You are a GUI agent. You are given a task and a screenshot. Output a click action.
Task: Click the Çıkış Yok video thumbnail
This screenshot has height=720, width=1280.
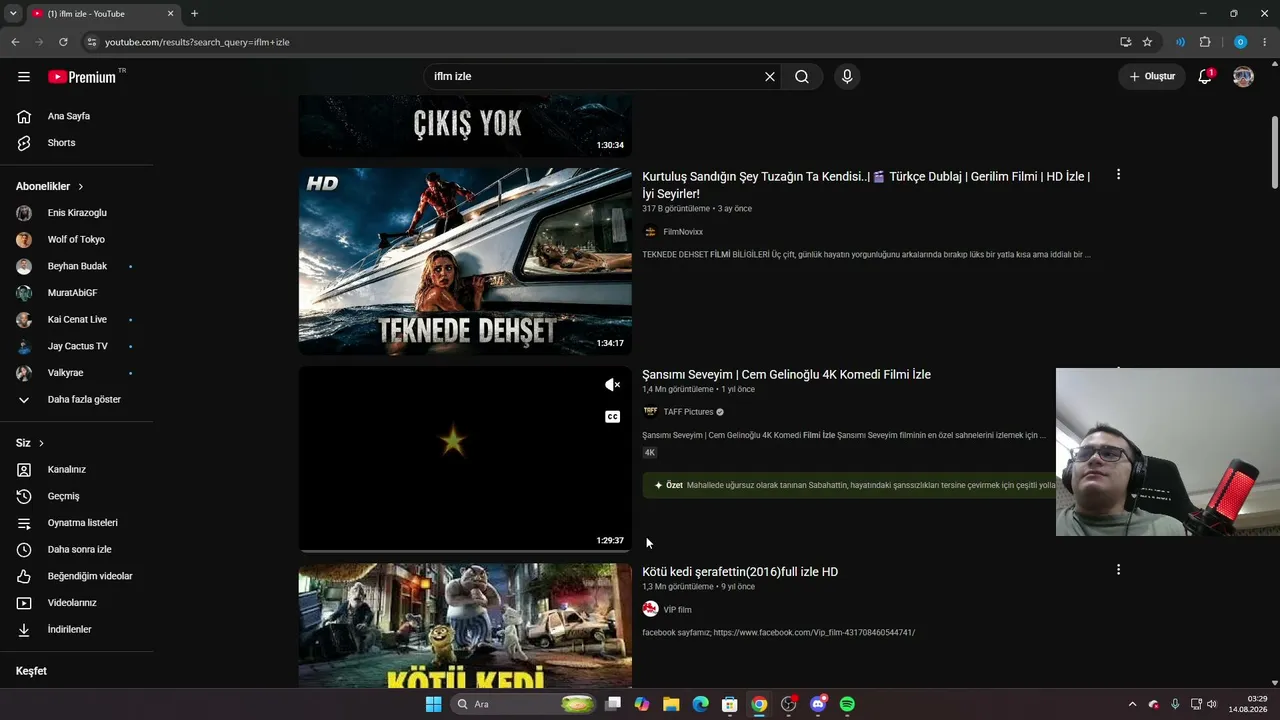pos(465,126)
